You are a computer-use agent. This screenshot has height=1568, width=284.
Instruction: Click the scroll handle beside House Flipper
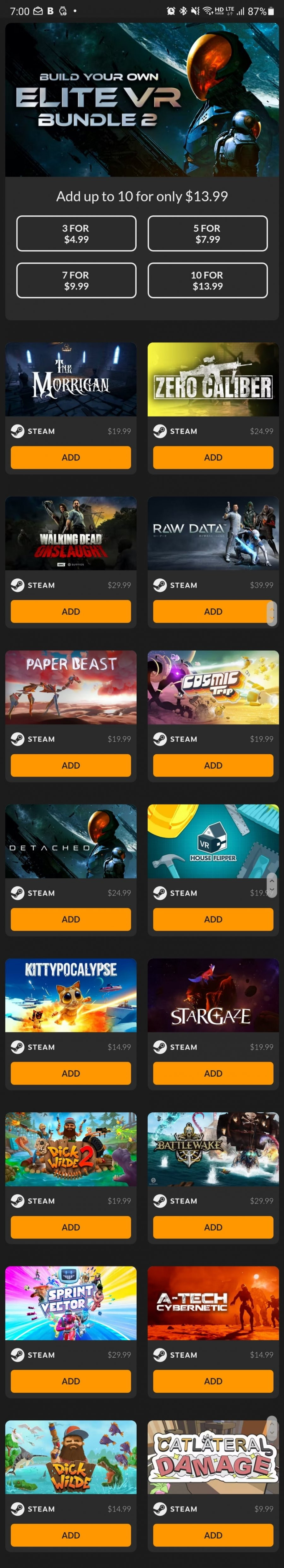pos(272,885)
